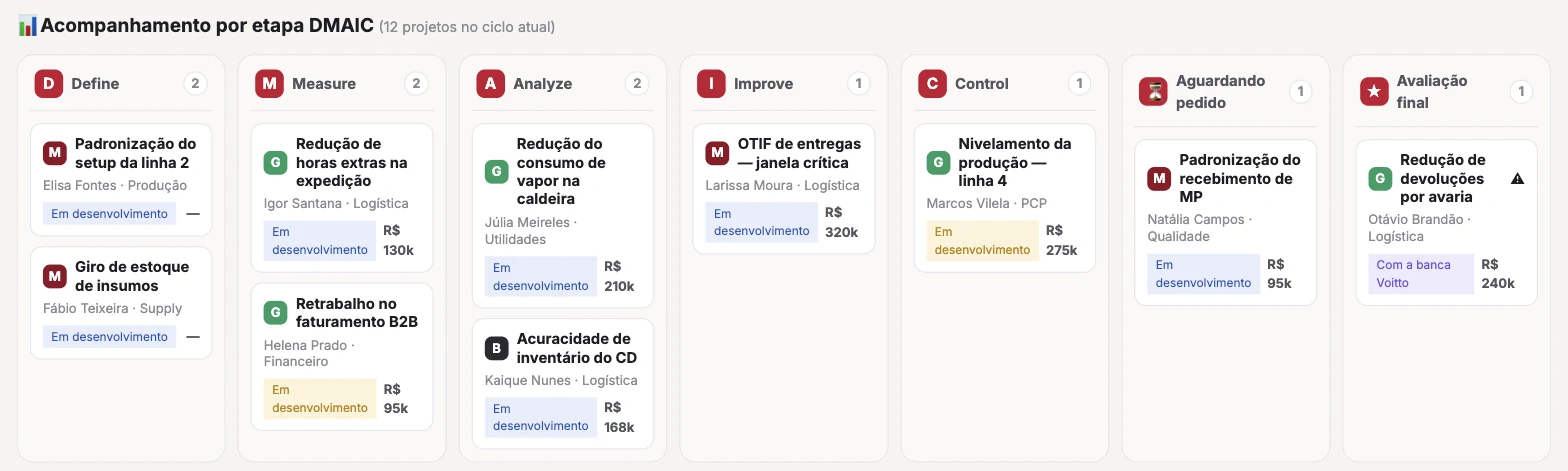This screenshot has width=1568, height=471.
Task: Click yellow Em desenvolvimento tag on Nivelamento card
Action: coord(983,241)
